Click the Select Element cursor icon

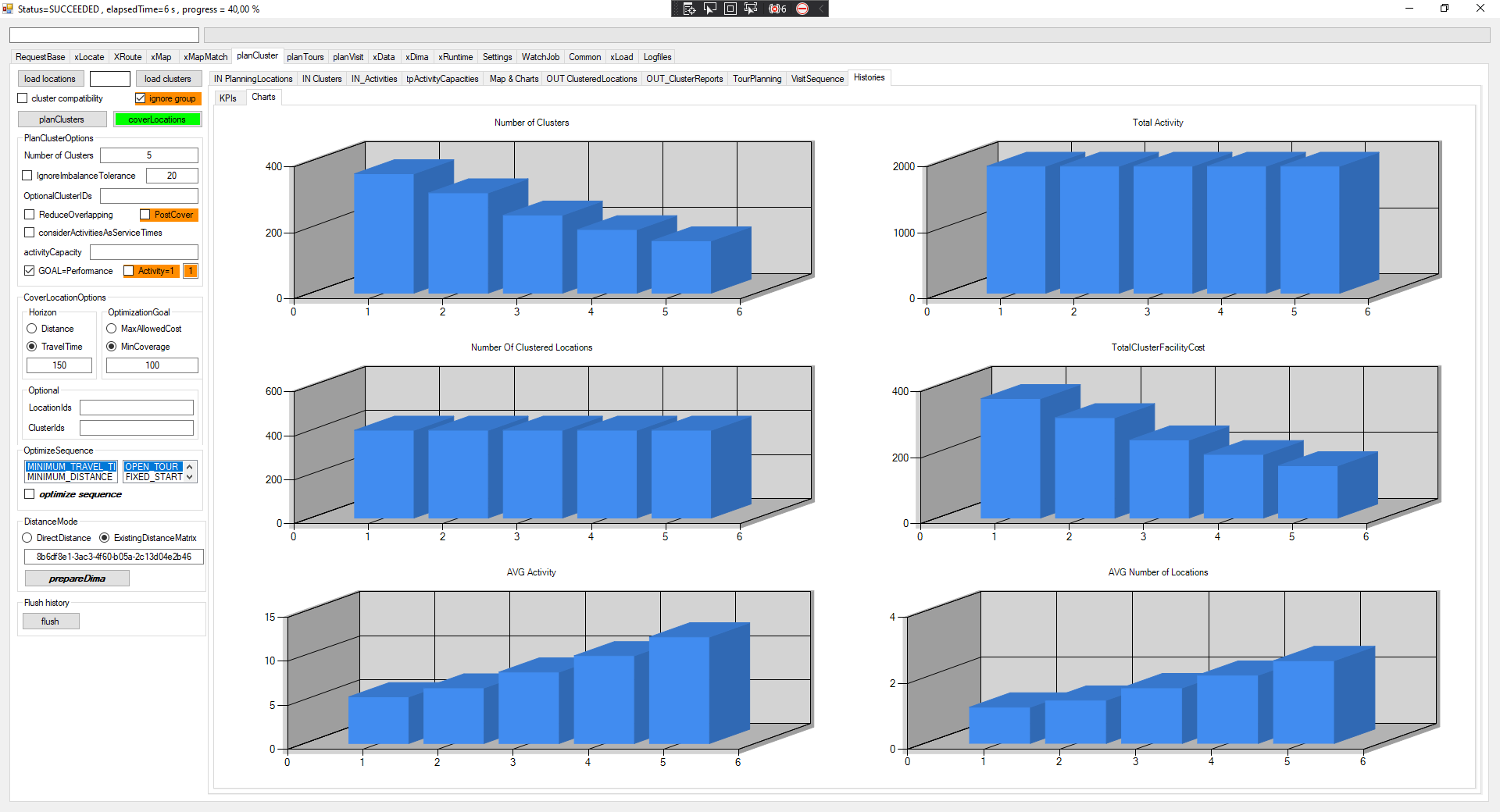[x=709, y=9]
